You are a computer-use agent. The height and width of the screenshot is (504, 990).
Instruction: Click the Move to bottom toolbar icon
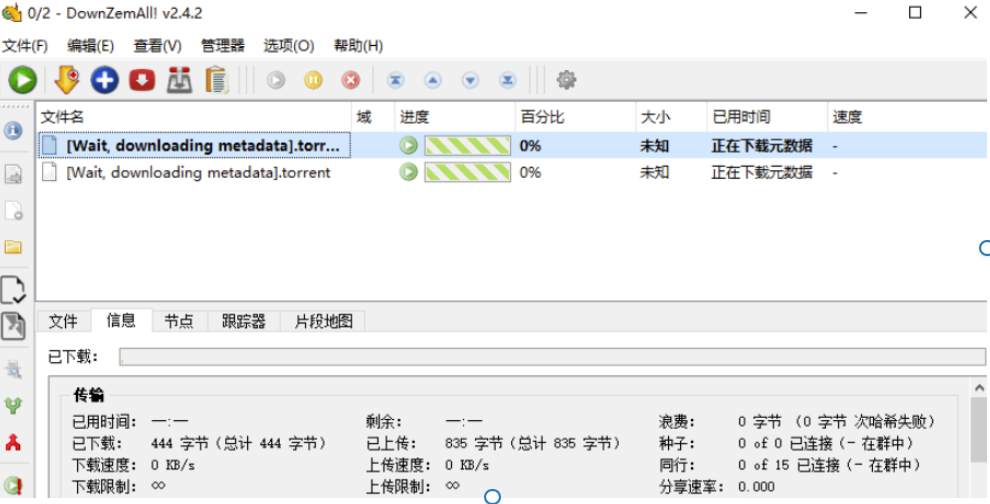[x=508, y=80]
